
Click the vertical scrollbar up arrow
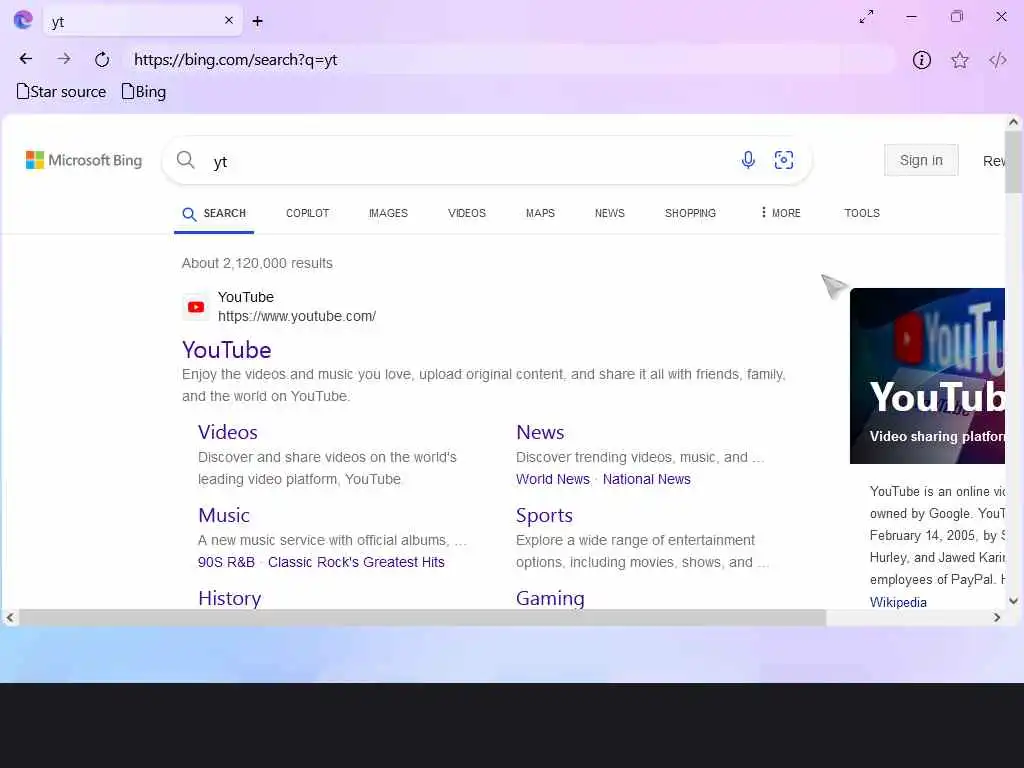click(x=1013, y=122)
